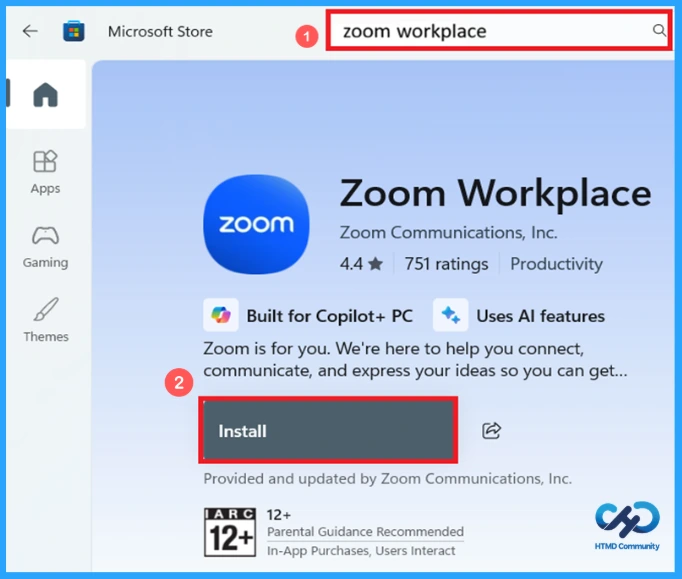682x579 pixels.
Task: Click the IARC 12+ rating badge
Action: pos(230,532)
